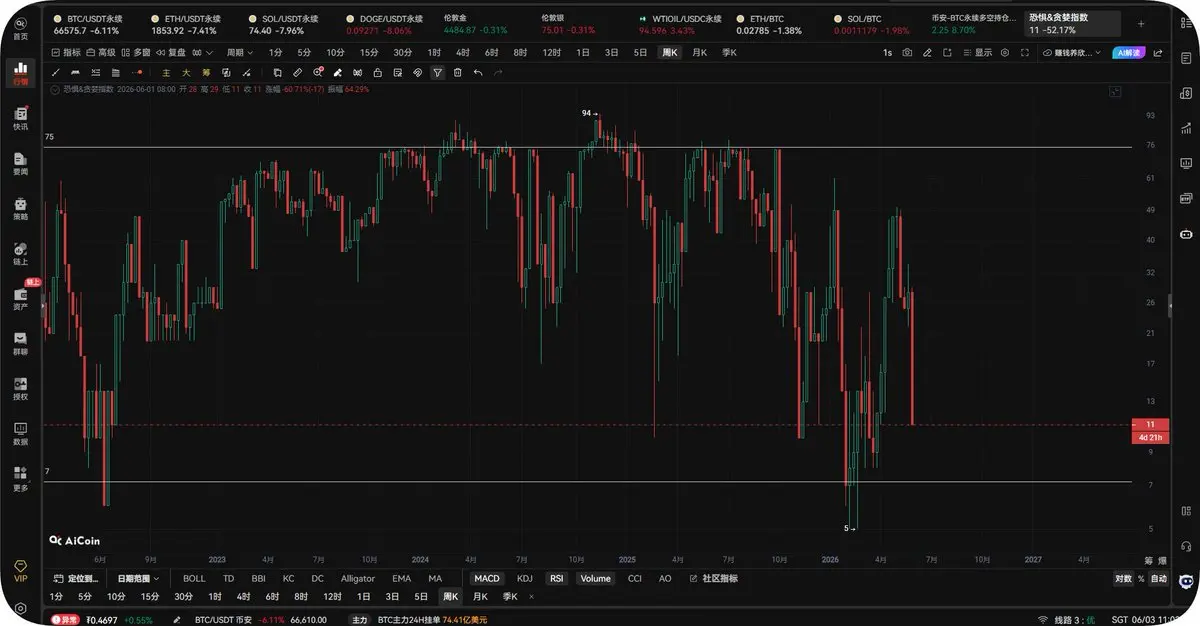Undo last drawing action
Image resolution: width=1200 pixels, height=626 pixels.
(477, 72)
